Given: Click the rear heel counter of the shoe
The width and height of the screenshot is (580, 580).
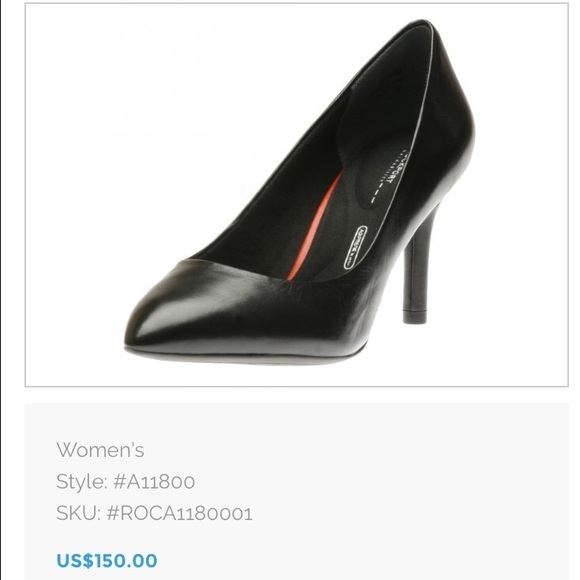Looking at the screenshot, I should [x=453, y=122].
